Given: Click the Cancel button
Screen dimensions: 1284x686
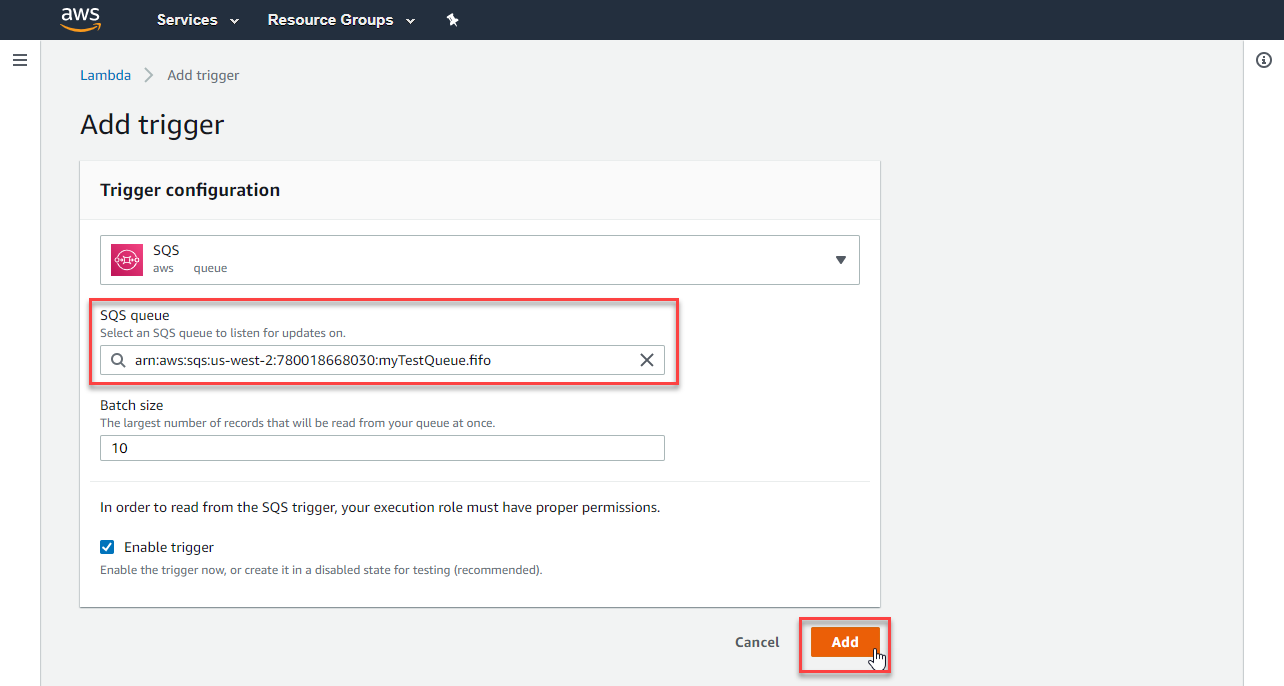Looking at the screenshot, I should (757, 642).
